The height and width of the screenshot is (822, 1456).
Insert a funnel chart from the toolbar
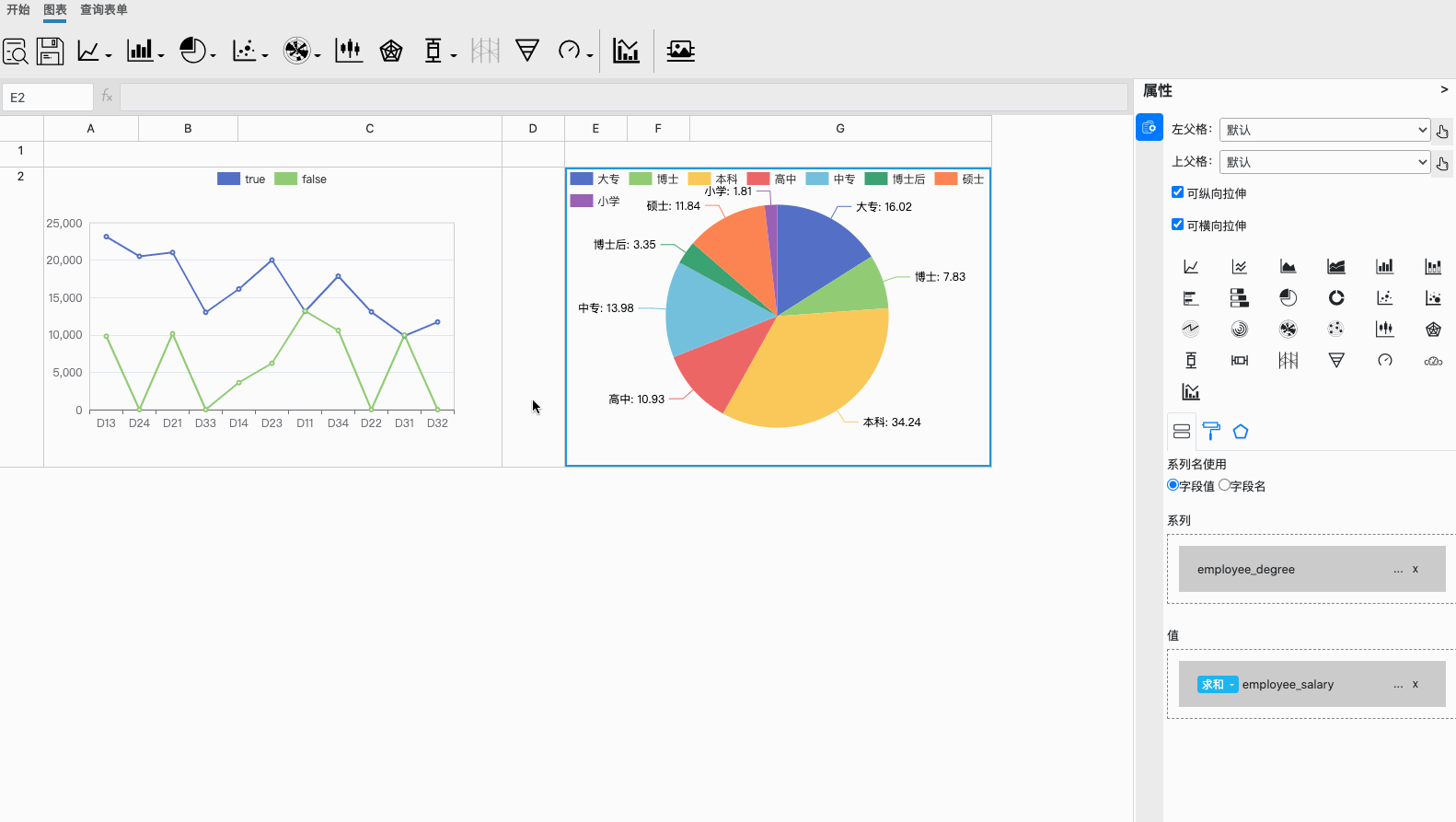[527, 51]
